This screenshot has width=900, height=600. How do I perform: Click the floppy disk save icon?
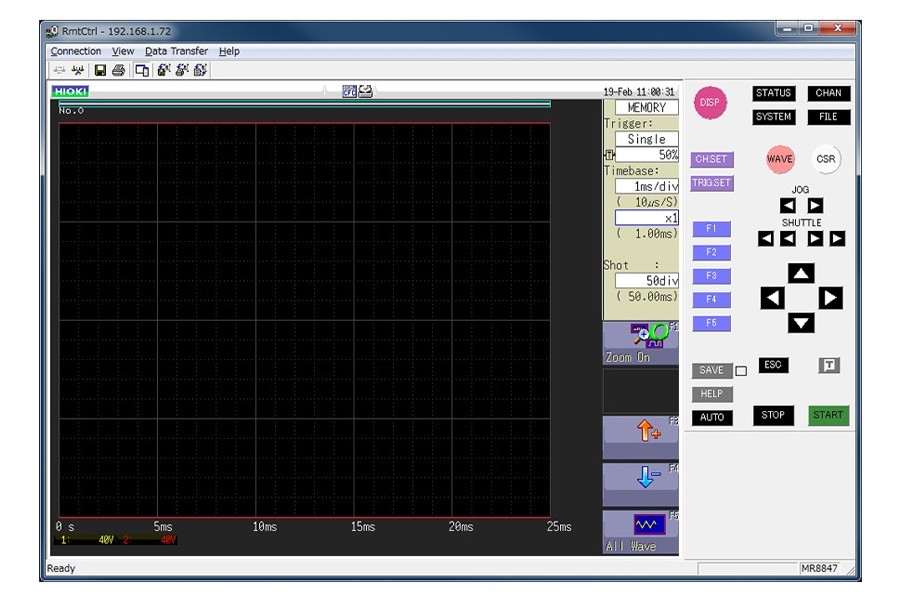tap(100, 71)
